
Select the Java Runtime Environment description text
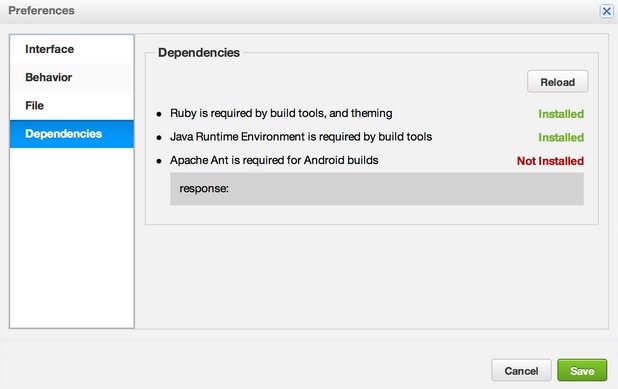point(301,137)
